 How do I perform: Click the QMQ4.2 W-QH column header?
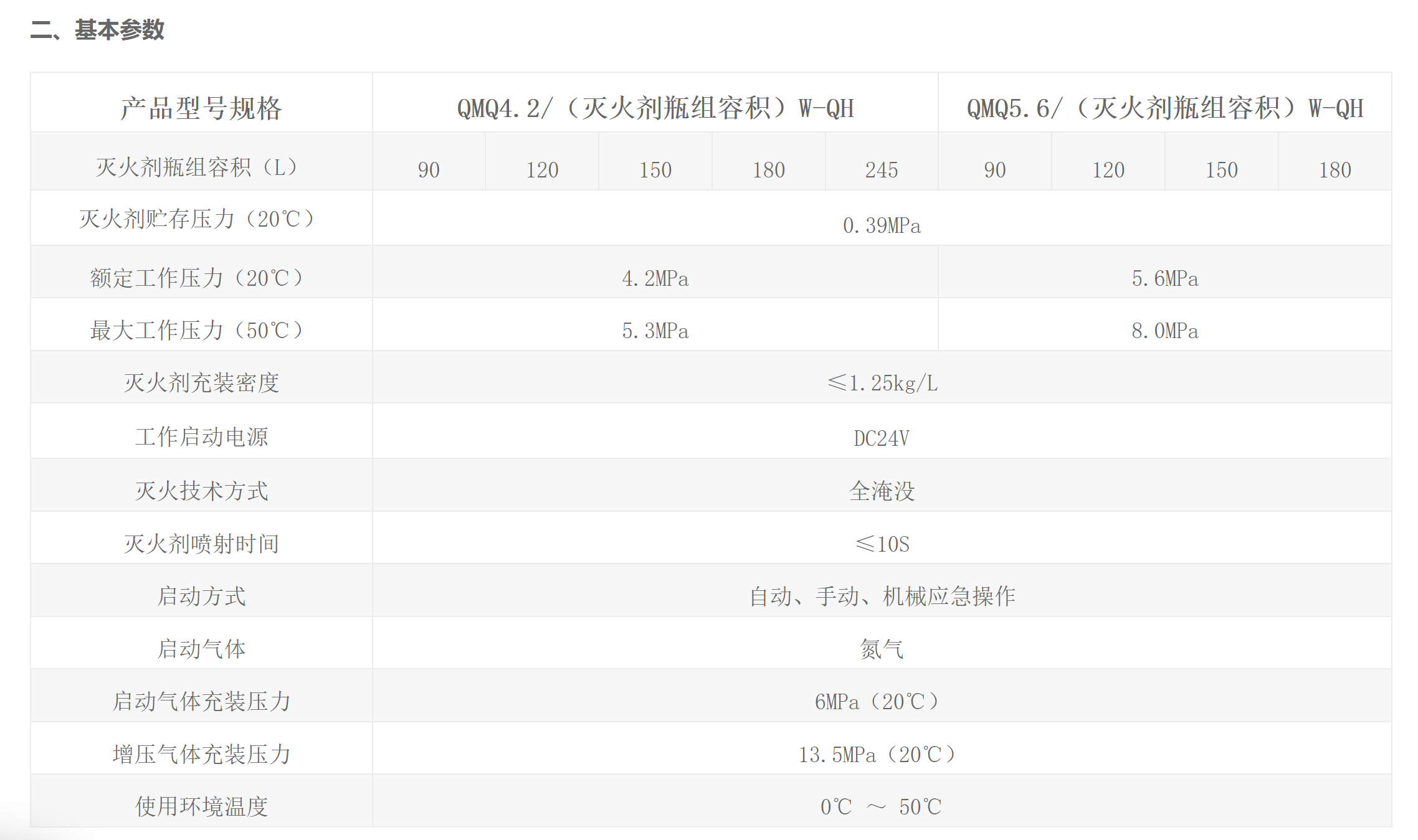pos(655,108)
